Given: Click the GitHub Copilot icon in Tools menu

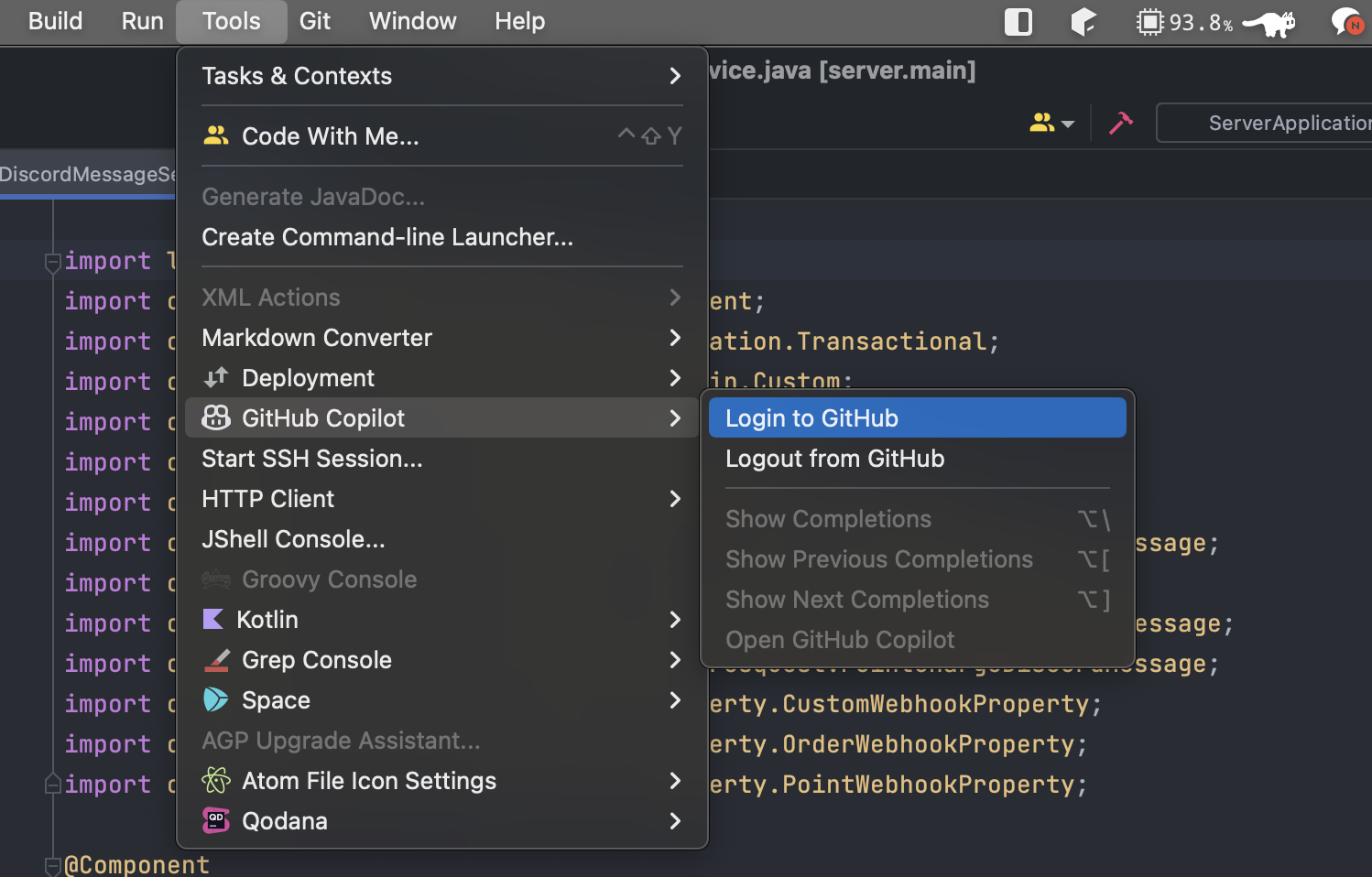Looking at the screenshot, I should click(216, 417).
